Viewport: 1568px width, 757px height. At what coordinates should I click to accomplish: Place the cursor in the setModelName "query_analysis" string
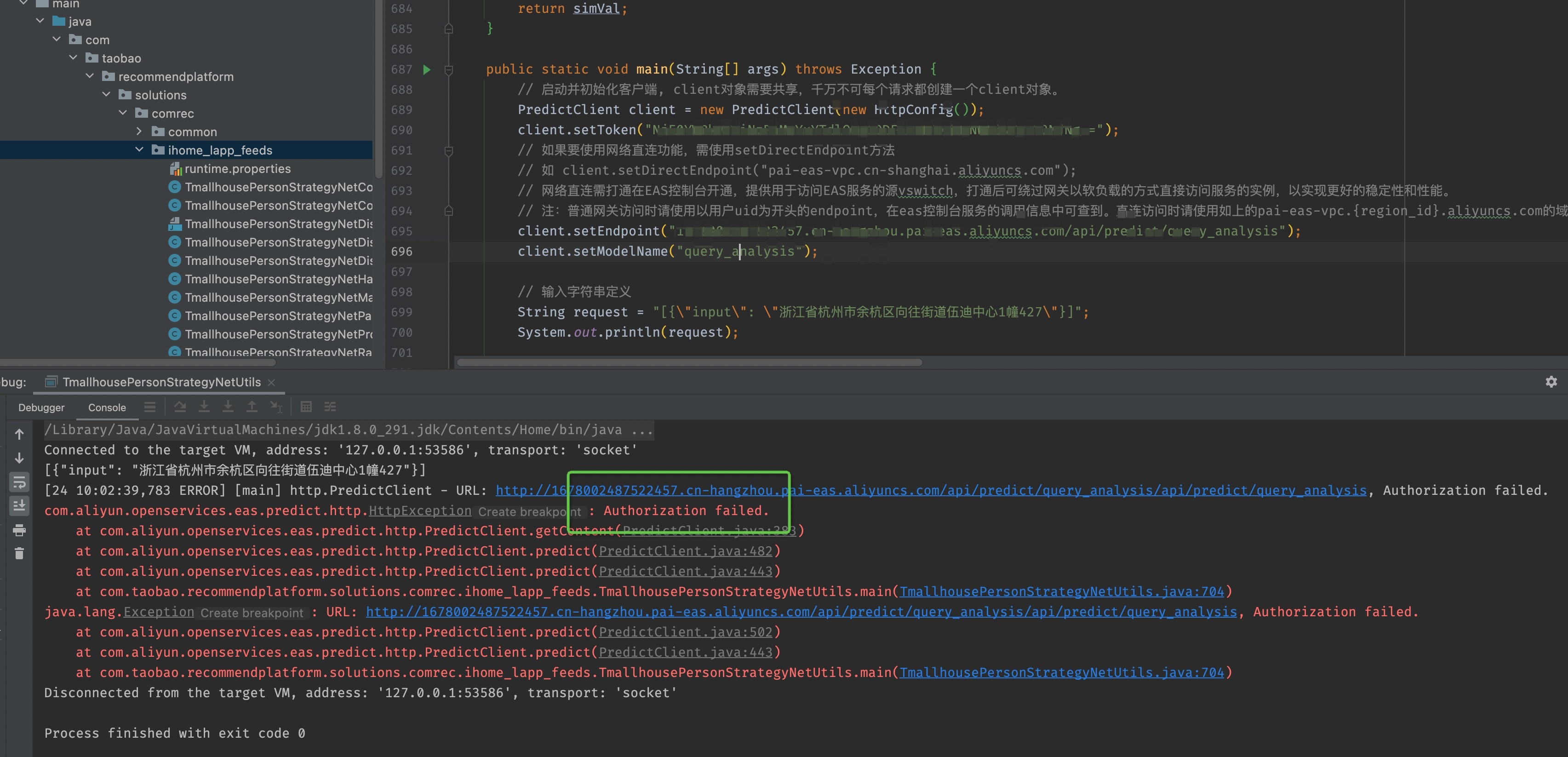739,252
